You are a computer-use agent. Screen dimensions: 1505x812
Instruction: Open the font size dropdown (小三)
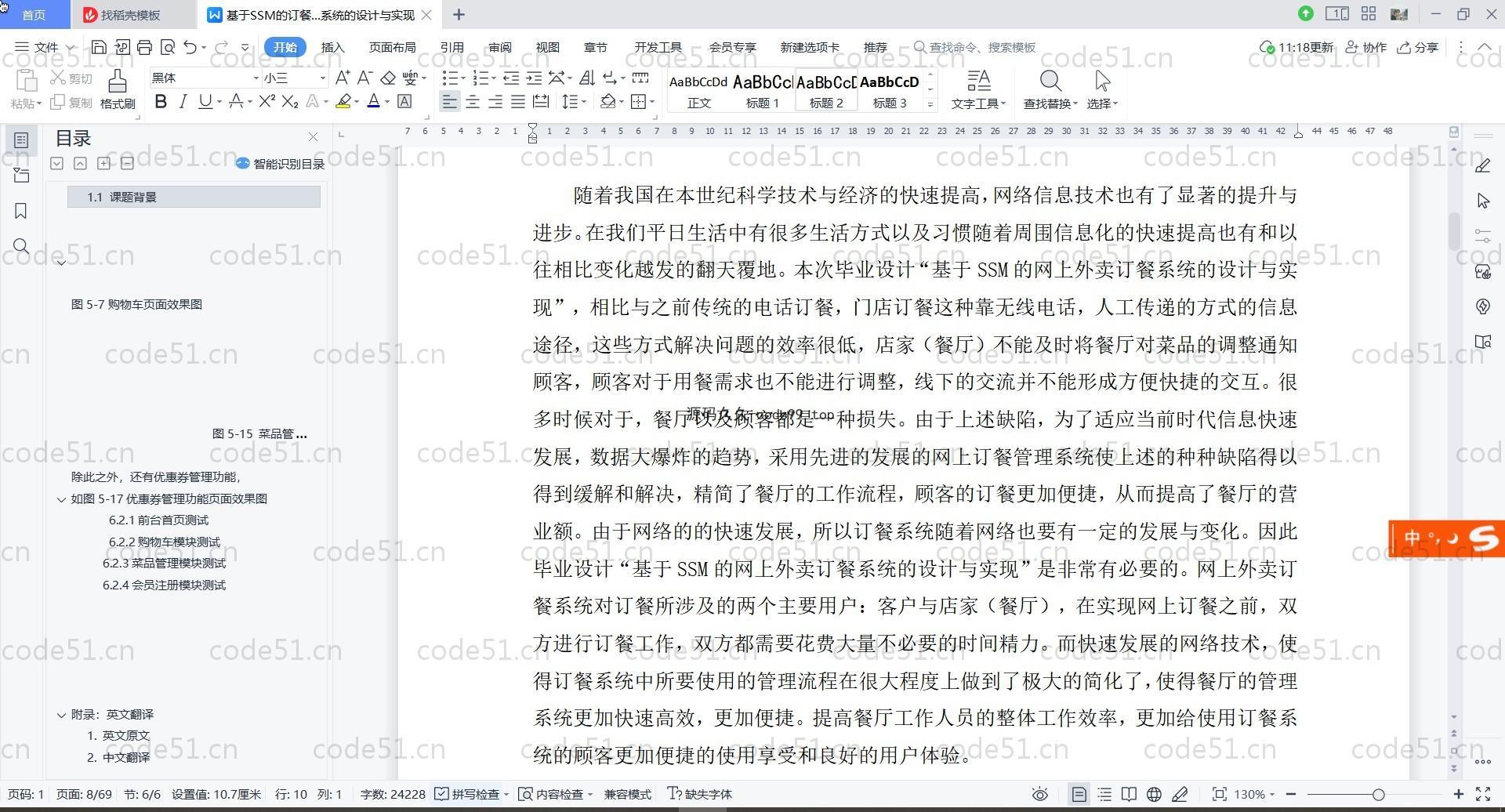coord(322,78)
